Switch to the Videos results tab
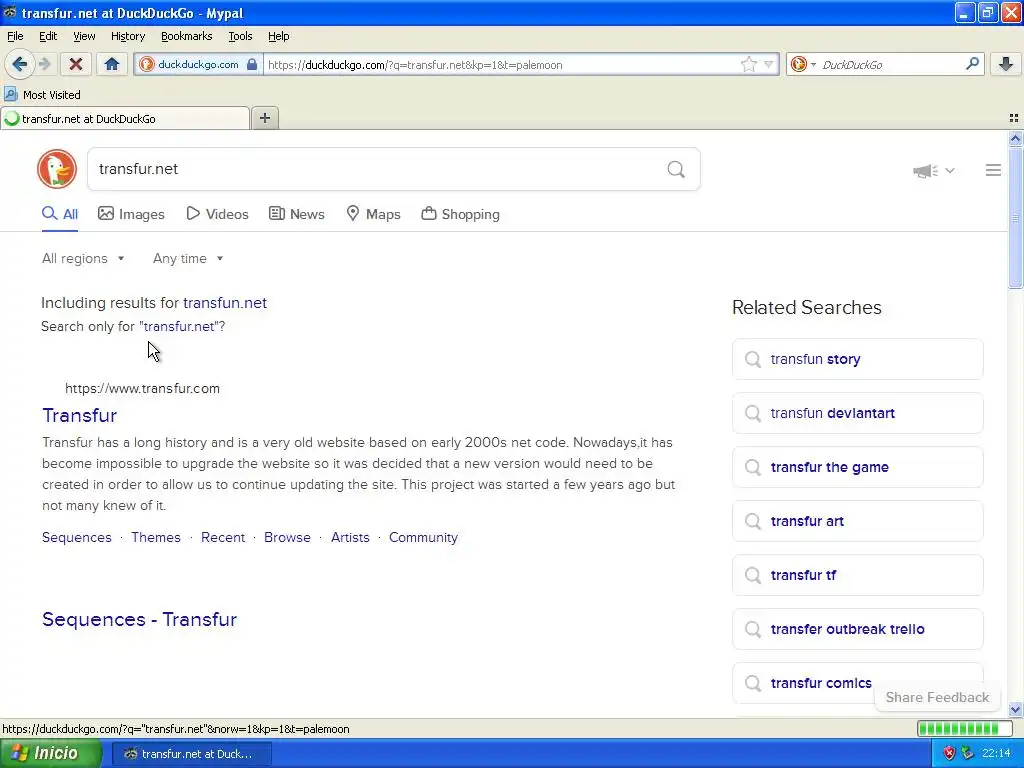 pos(217,214)
